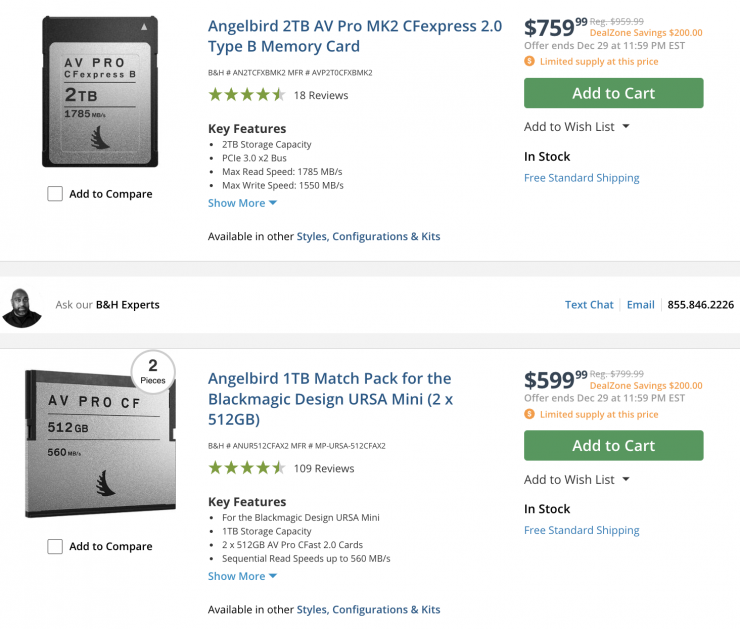
Task: Click the star rating of the 1TB Match Pack
Action: tap(246, 468)
